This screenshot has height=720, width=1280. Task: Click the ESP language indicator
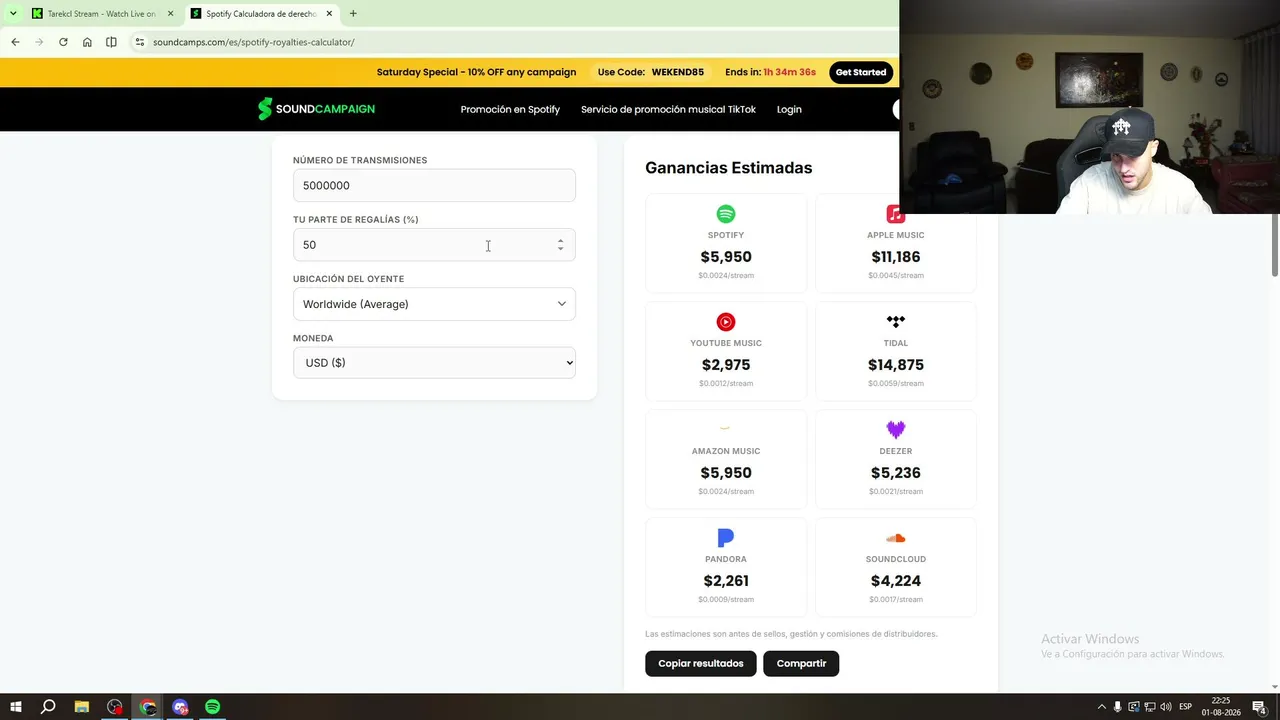click(x=1186, y=707)
